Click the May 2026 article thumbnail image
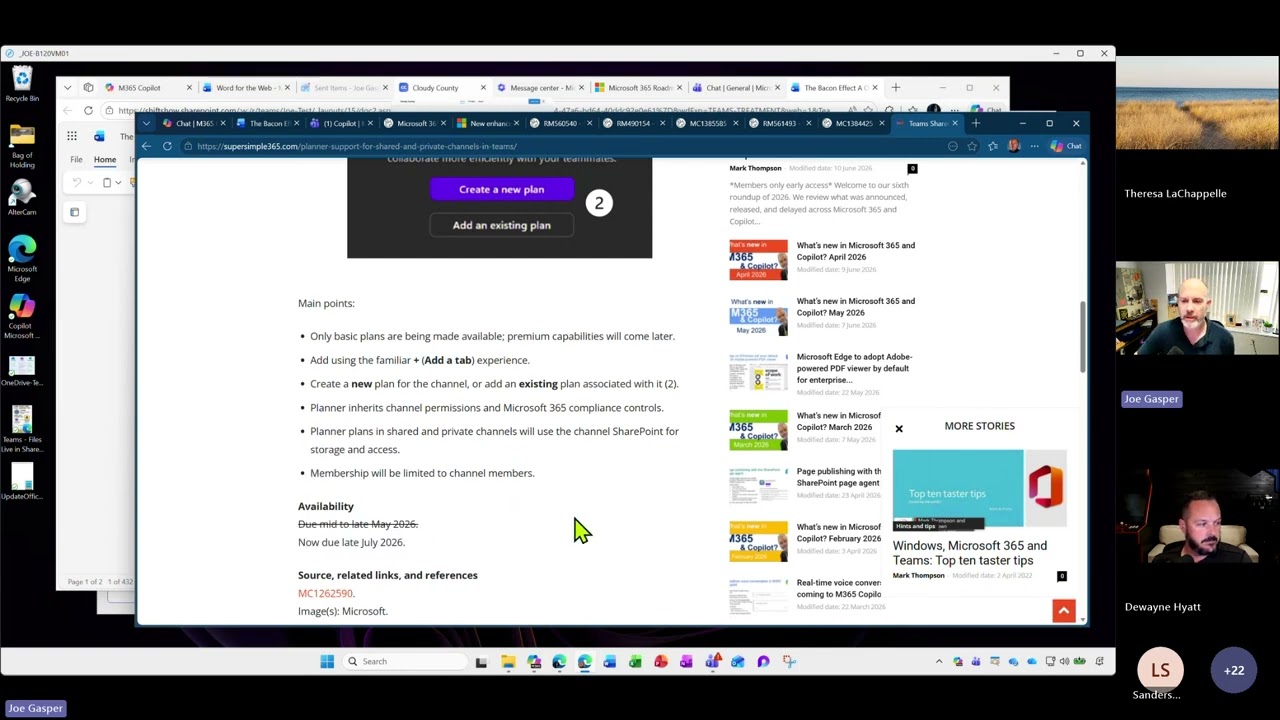 758,315
